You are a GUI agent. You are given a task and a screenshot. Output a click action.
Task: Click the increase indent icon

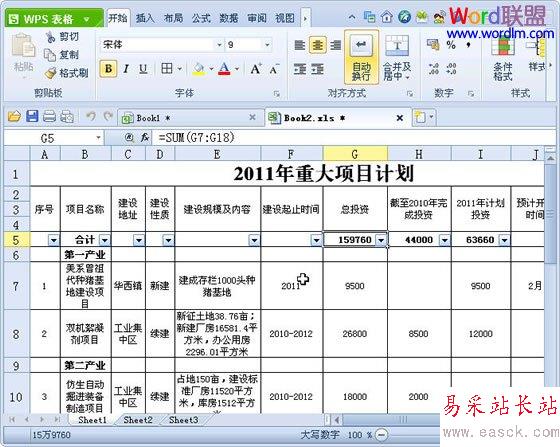pyautogui.click(x=317, y=69)
